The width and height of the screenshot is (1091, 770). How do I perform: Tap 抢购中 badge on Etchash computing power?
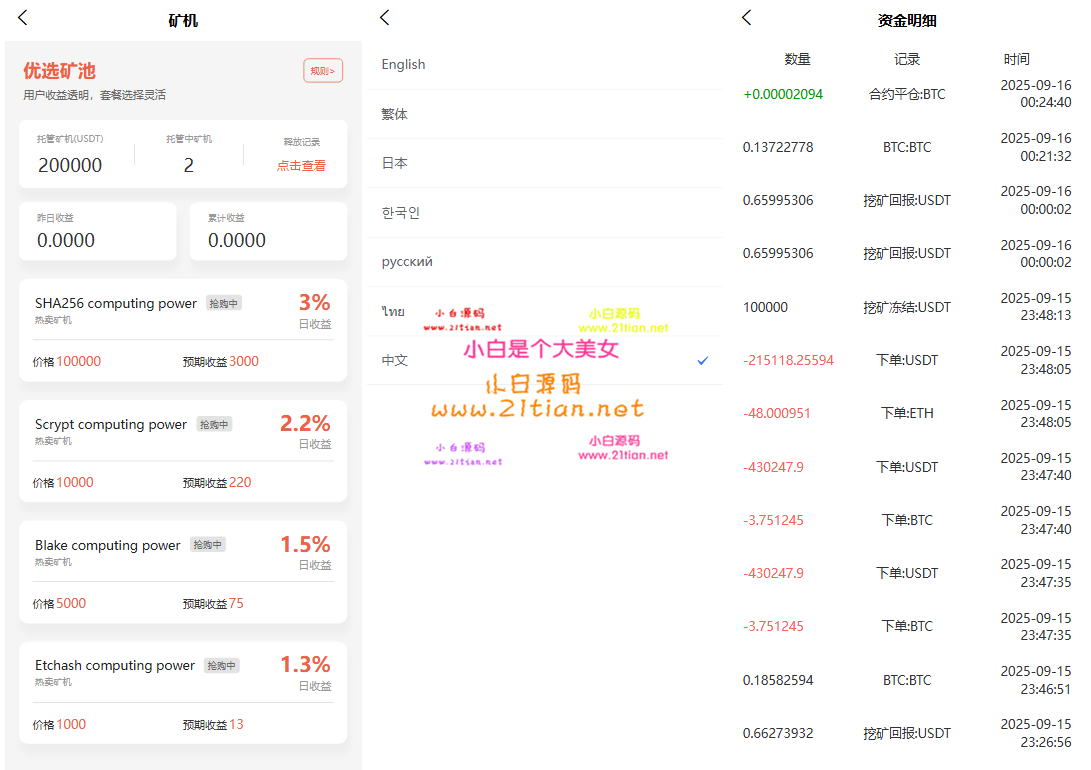point(222,665)
